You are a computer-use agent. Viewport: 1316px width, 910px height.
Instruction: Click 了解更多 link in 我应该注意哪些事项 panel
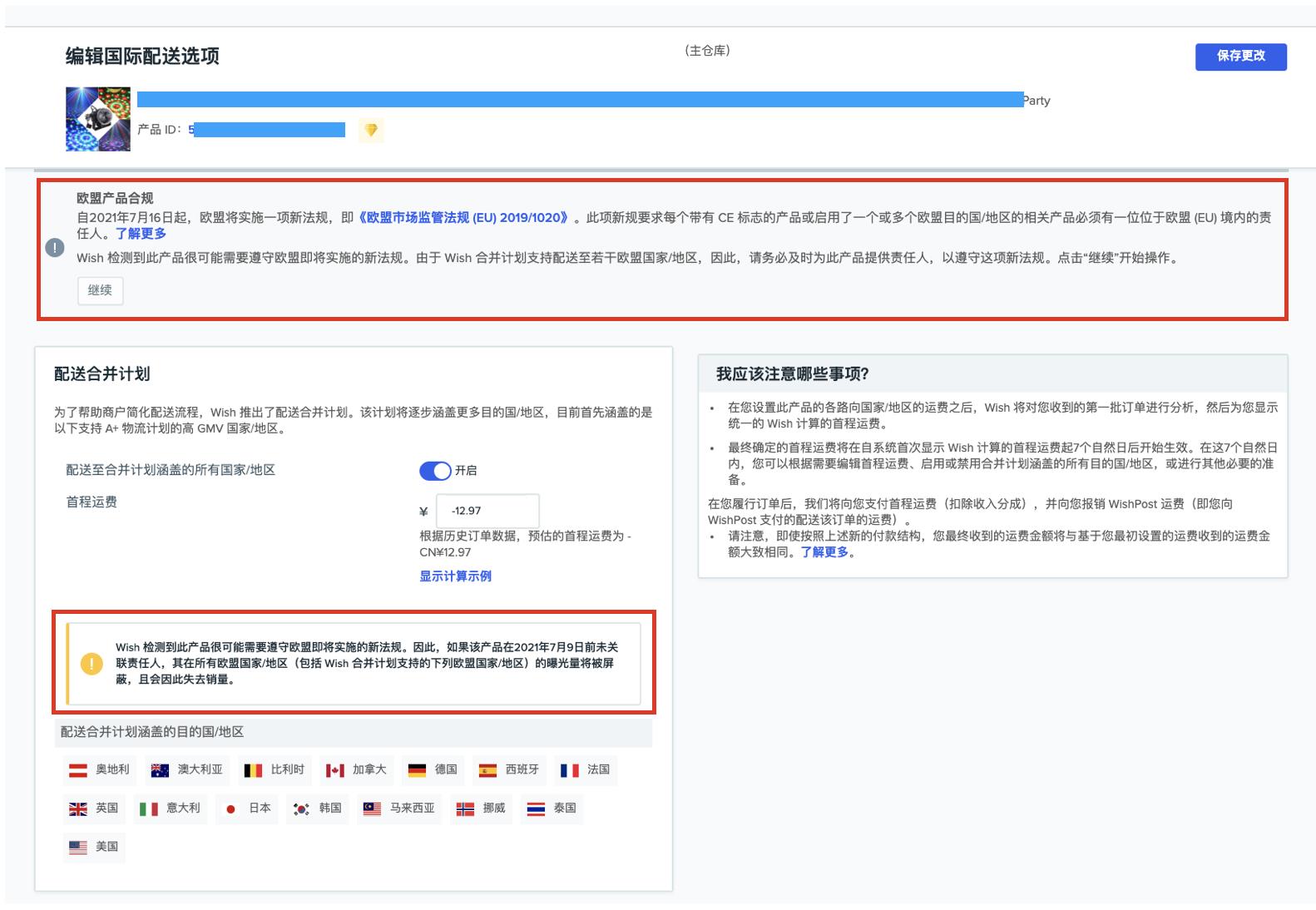click(824, 552)
